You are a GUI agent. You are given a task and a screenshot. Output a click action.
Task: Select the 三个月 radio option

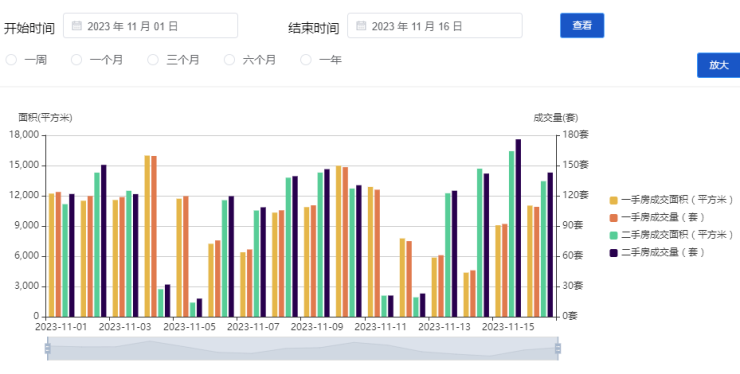[x=153, y=60]
